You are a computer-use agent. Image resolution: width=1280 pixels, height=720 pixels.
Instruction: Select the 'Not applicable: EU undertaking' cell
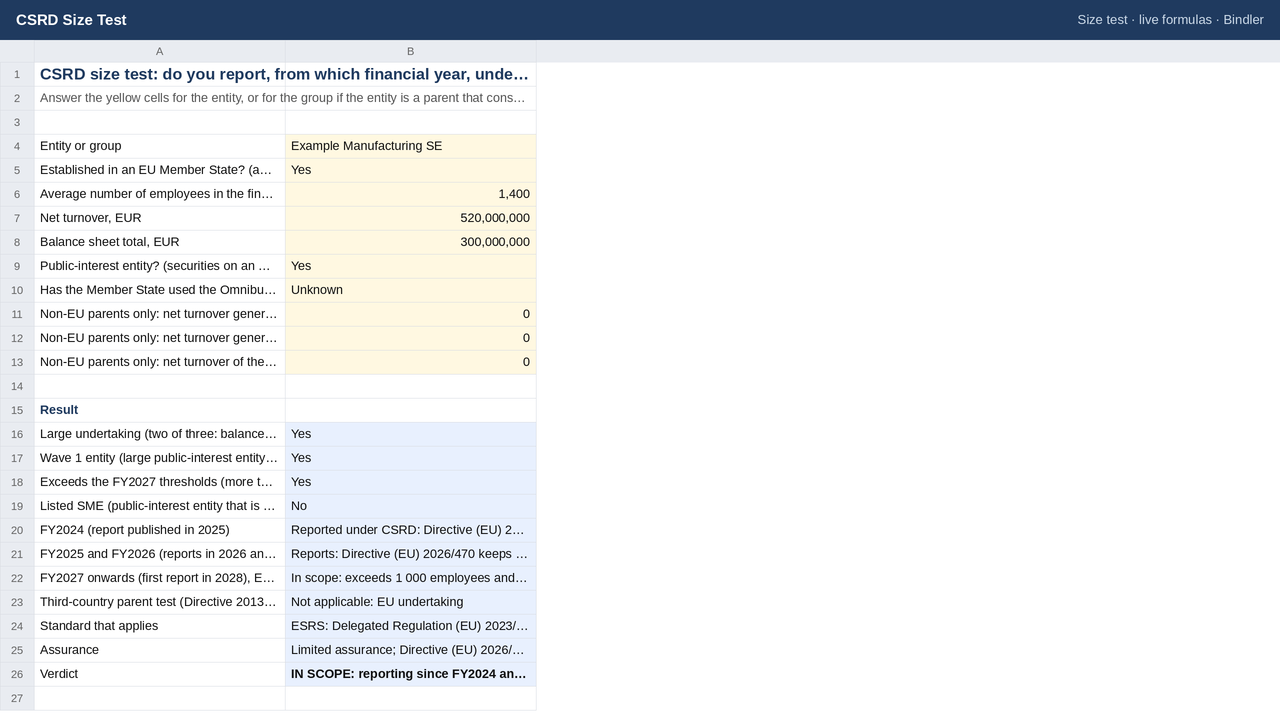411,602
